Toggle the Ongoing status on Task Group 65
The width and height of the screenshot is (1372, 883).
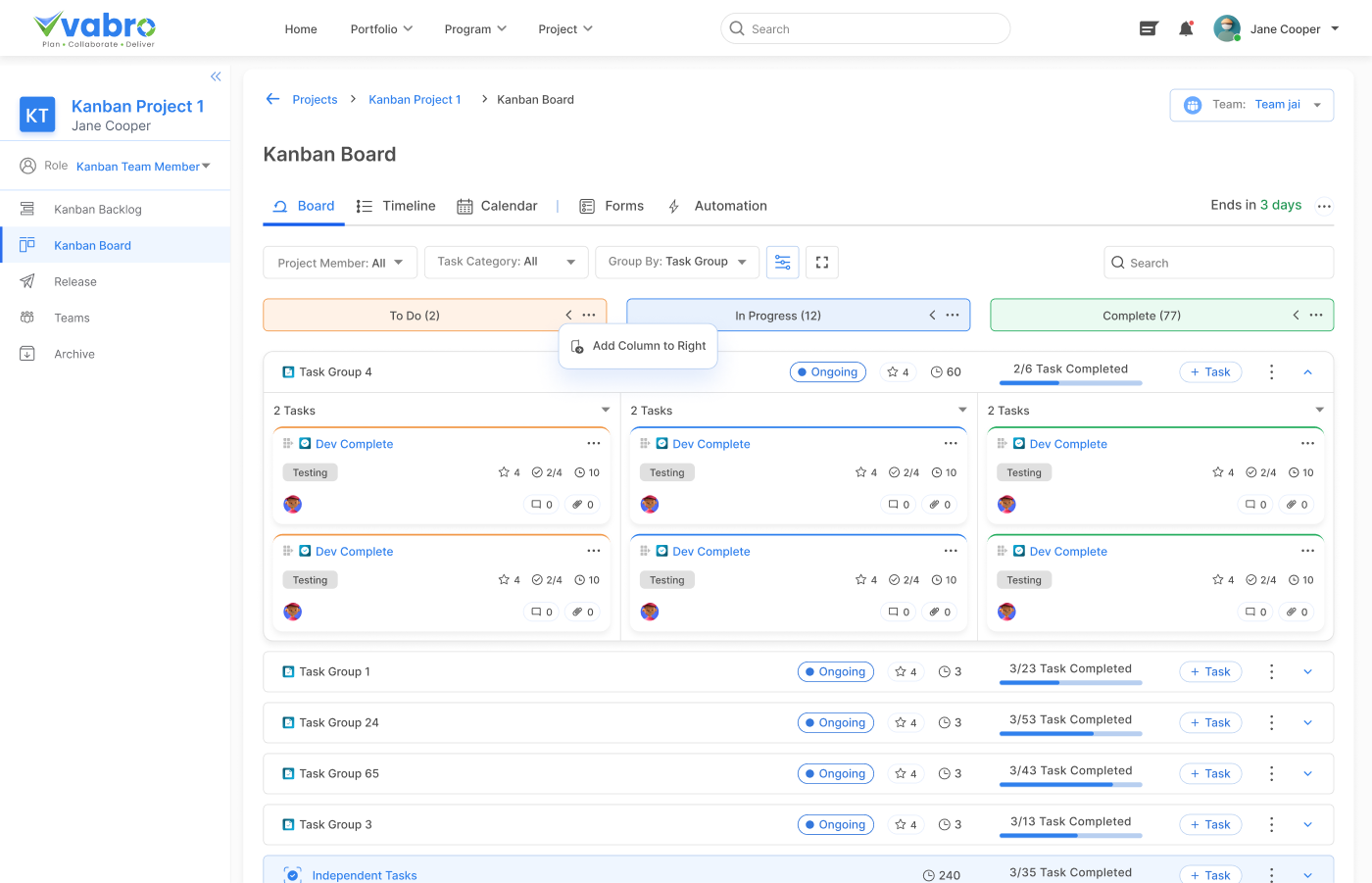coord(836,774)
